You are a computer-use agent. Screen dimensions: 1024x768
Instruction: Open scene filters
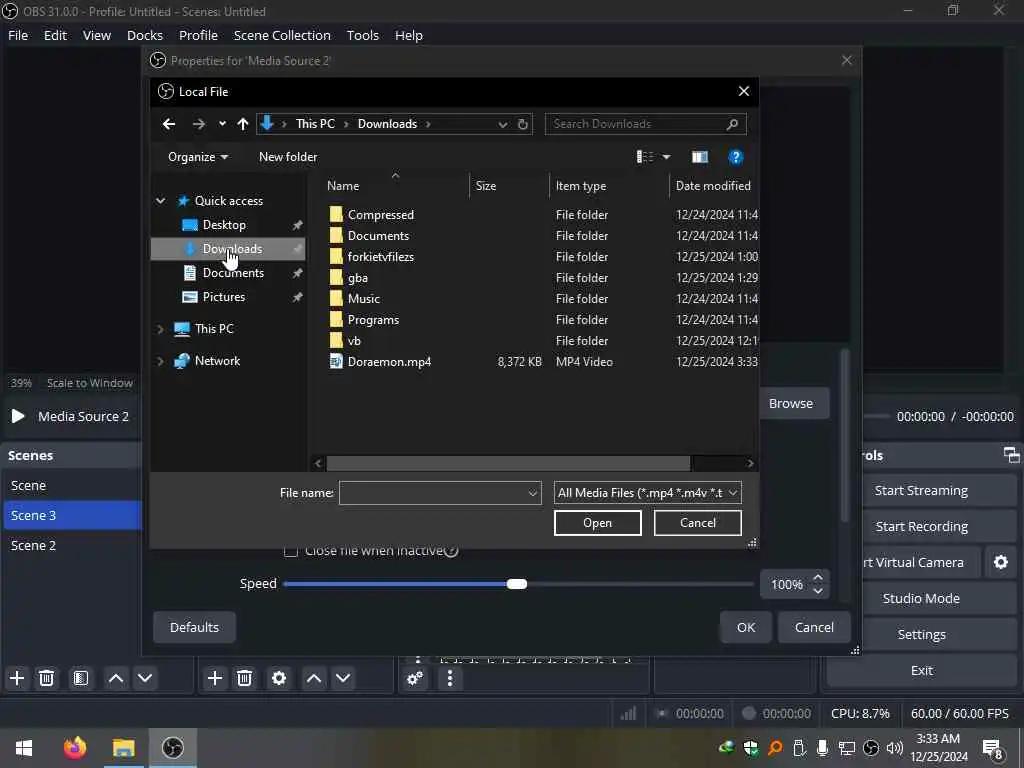point(80,678)
